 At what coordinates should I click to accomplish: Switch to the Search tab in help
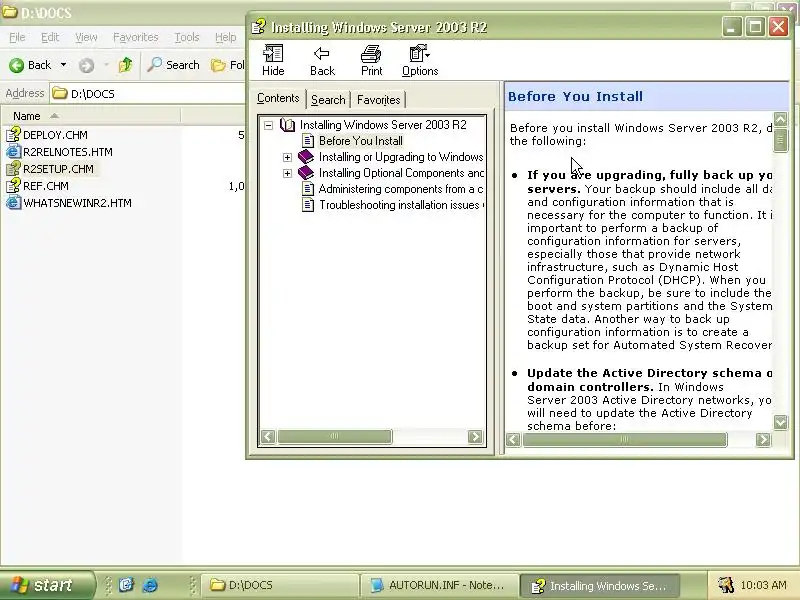coord(328,99)
